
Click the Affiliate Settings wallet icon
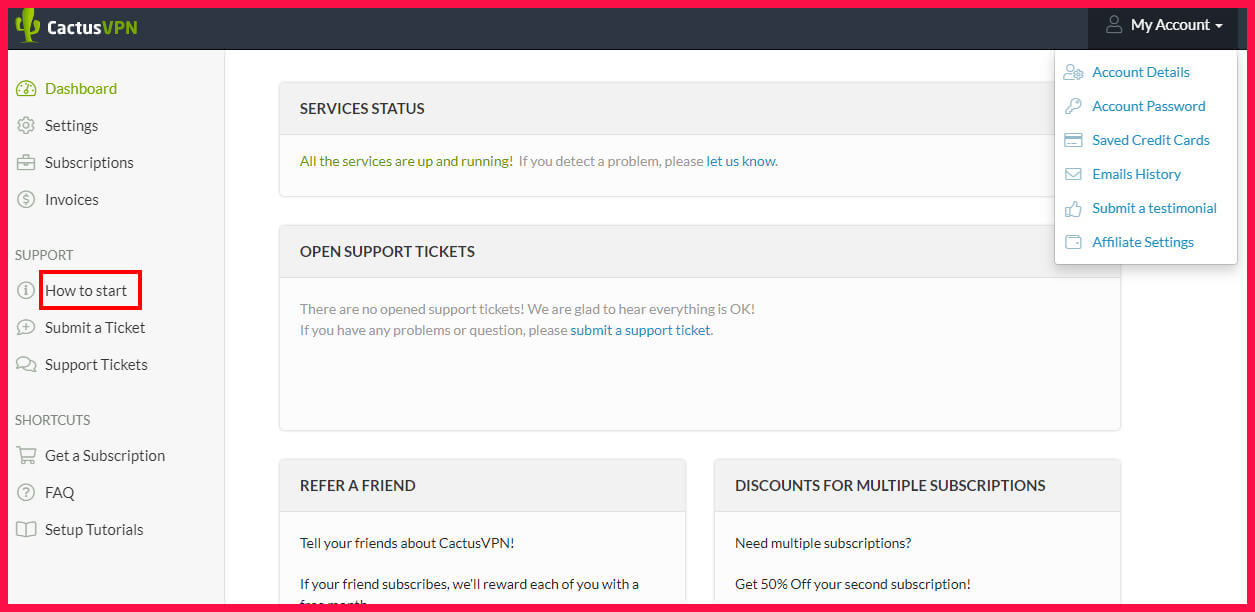pos(1073,242)
